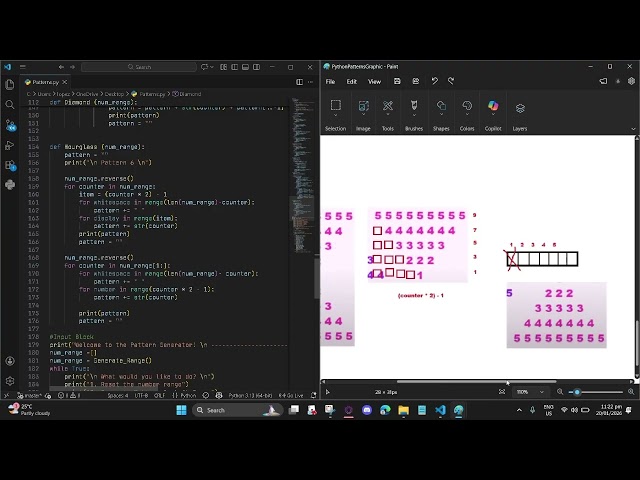The height and width of the screenshot is (480, 640).
Task: Open the Source Control view in VS Code
Action: (11, 125)
